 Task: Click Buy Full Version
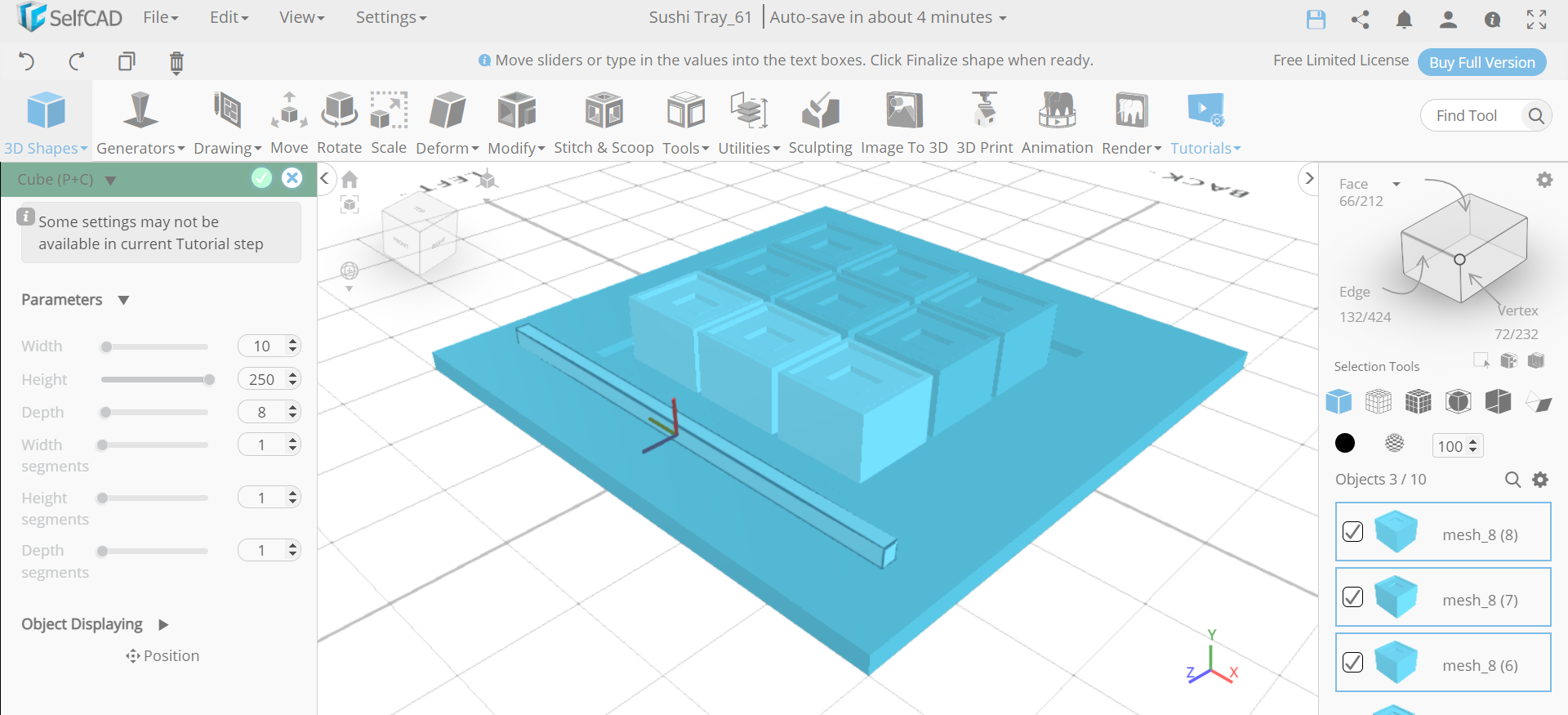click(1482, 62)
